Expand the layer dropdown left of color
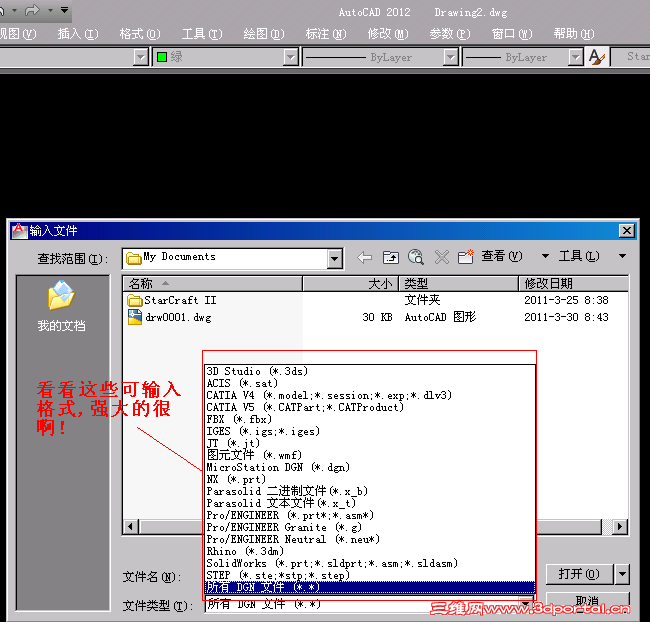The height and width of the screenshot is (622, 650). (141, 57)
